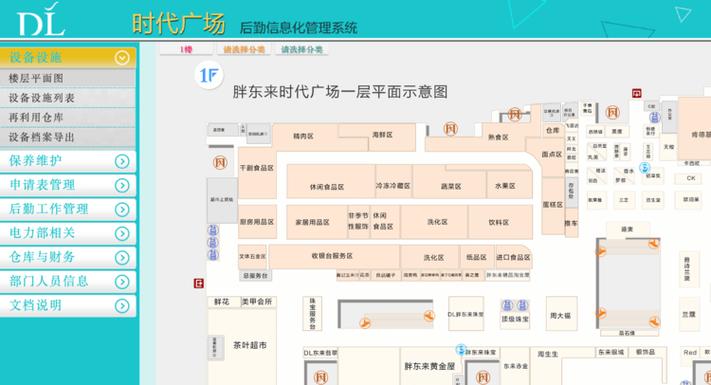Click bottom-right escalator icon in right escalator block
This screenshot has height=385, width=711.
point(653,322)
